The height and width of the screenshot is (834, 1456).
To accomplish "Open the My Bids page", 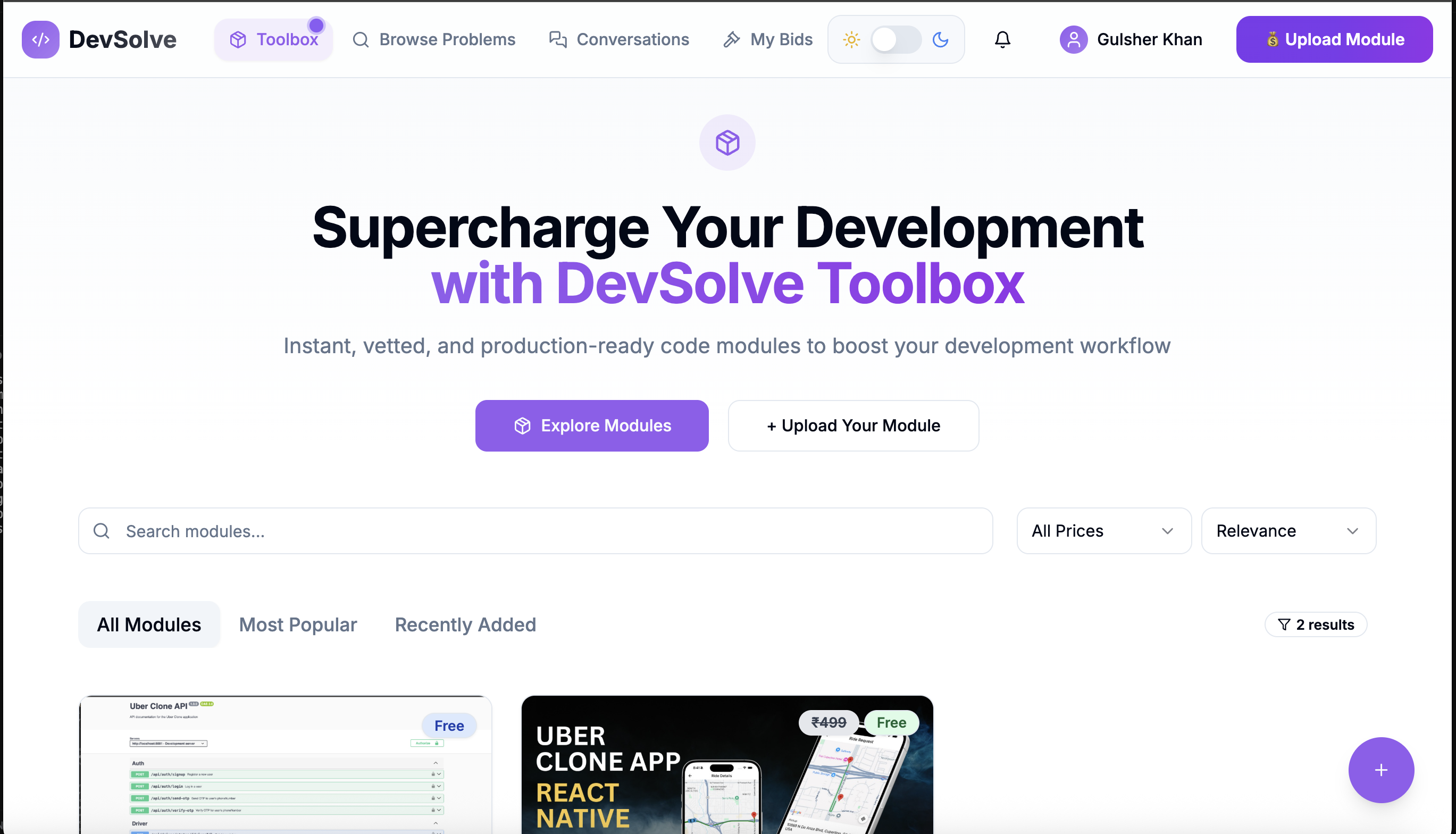I will [x=768, y=39].
